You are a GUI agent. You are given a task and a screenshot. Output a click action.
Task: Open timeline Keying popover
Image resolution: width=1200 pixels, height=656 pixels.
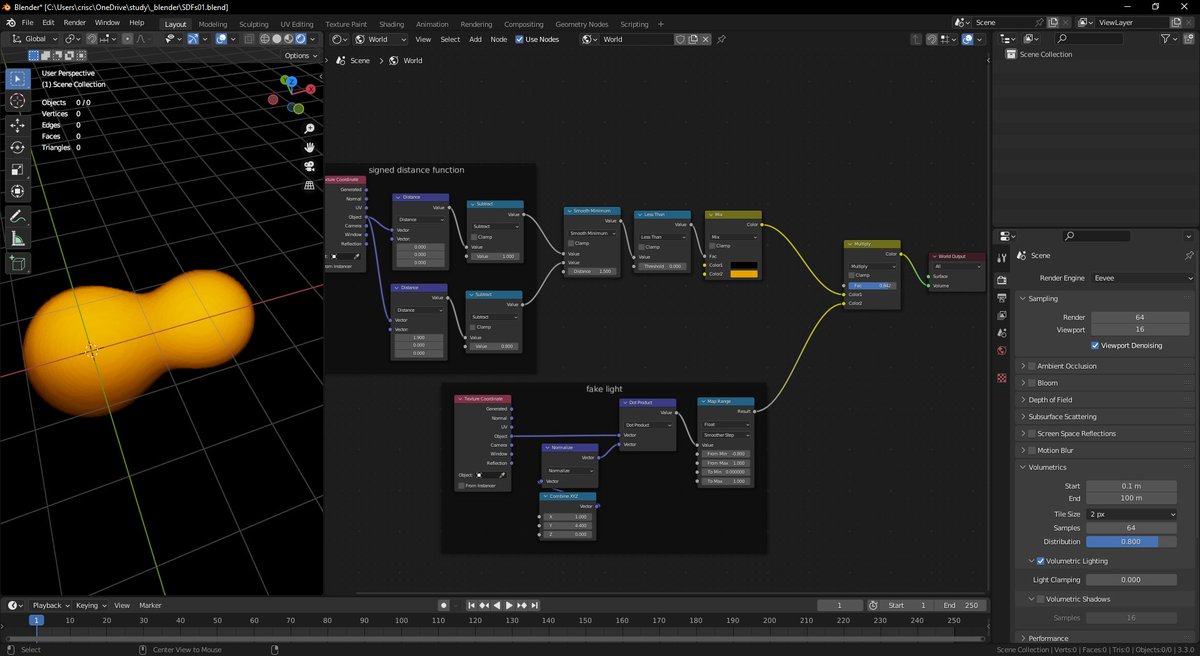(x=91, y=606)
